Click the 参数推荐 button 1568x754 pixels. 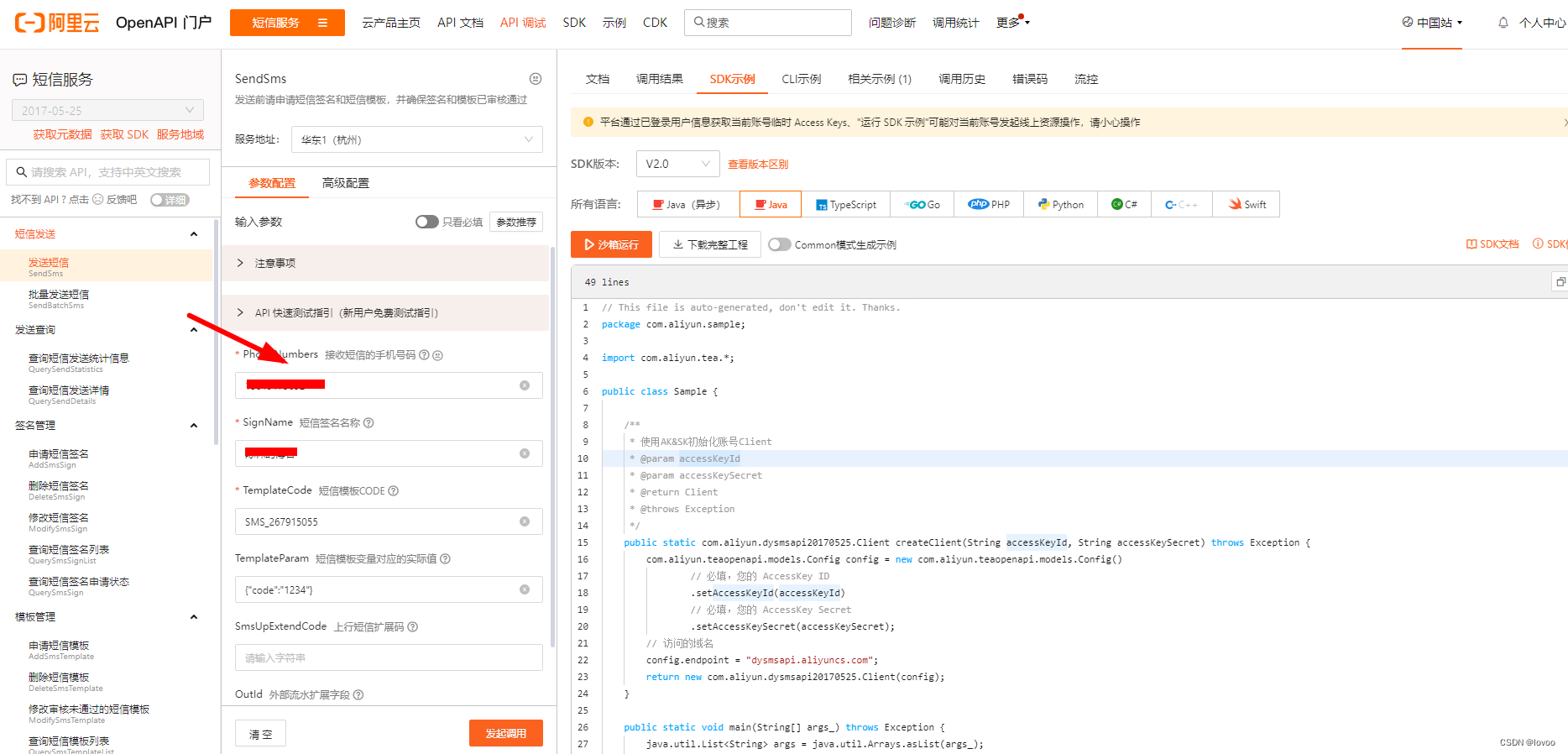pyautogui.click(x=516, y=222)
